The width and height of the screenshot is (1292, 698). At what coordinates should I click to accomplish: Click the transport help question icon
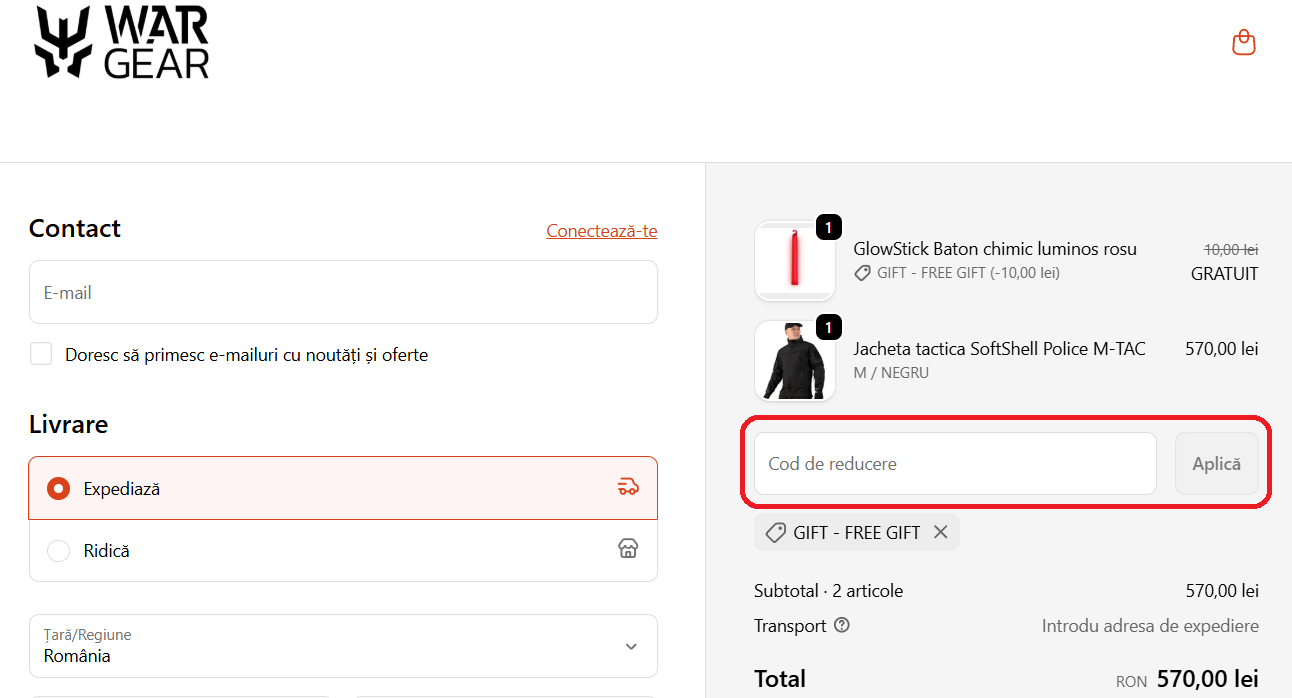pyautogui.click(x=842, y=625)
